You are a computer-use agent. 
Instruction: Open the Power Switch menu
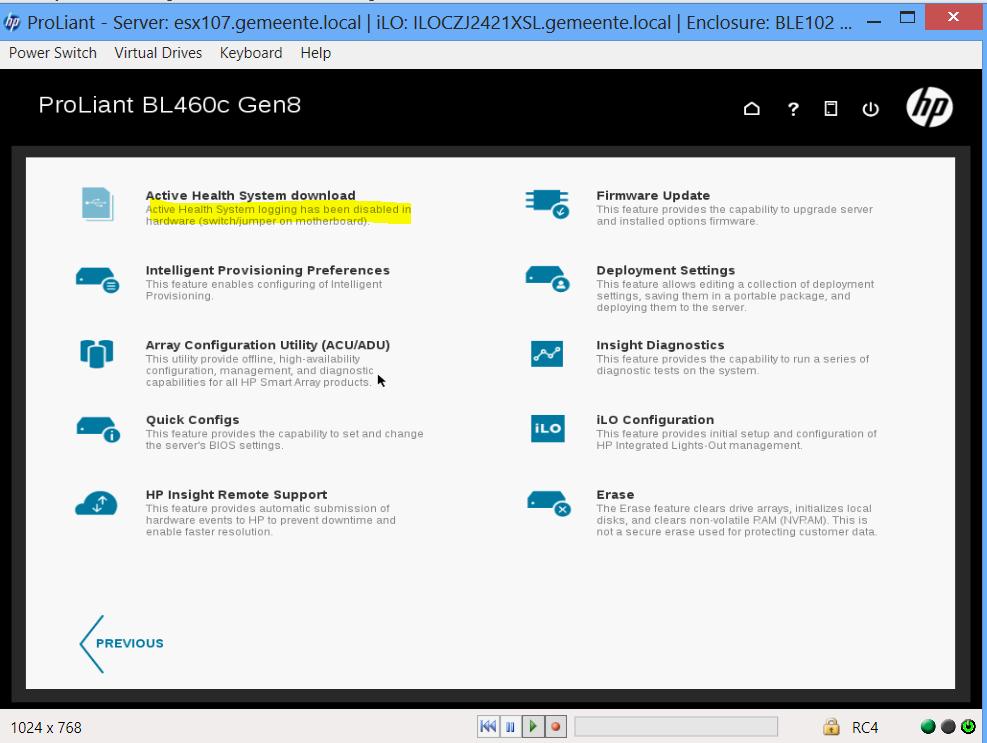pos(53,53)
